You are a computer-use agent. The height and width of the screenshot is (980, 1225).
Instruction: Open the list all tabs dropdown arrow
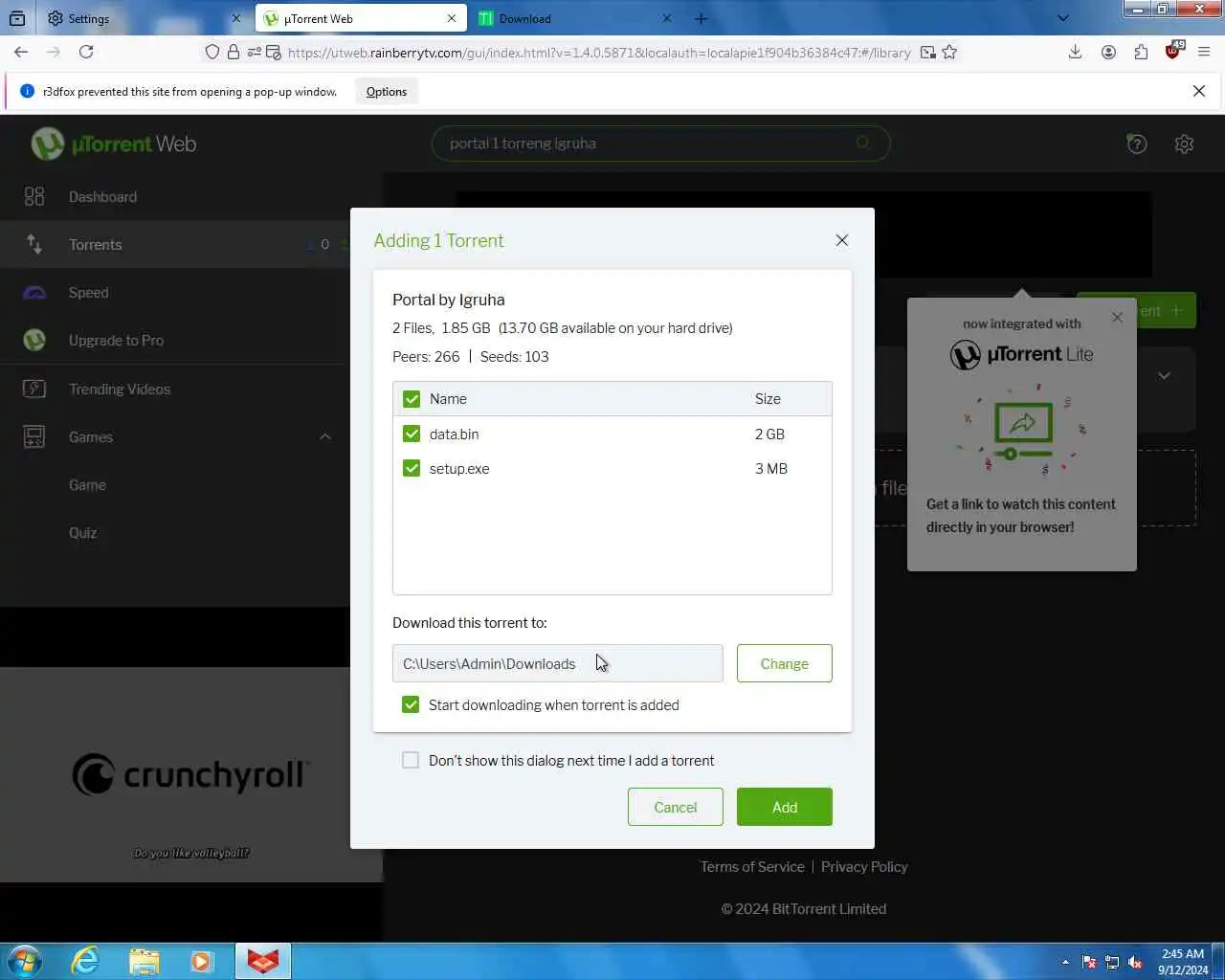[x=1062, y=18]
